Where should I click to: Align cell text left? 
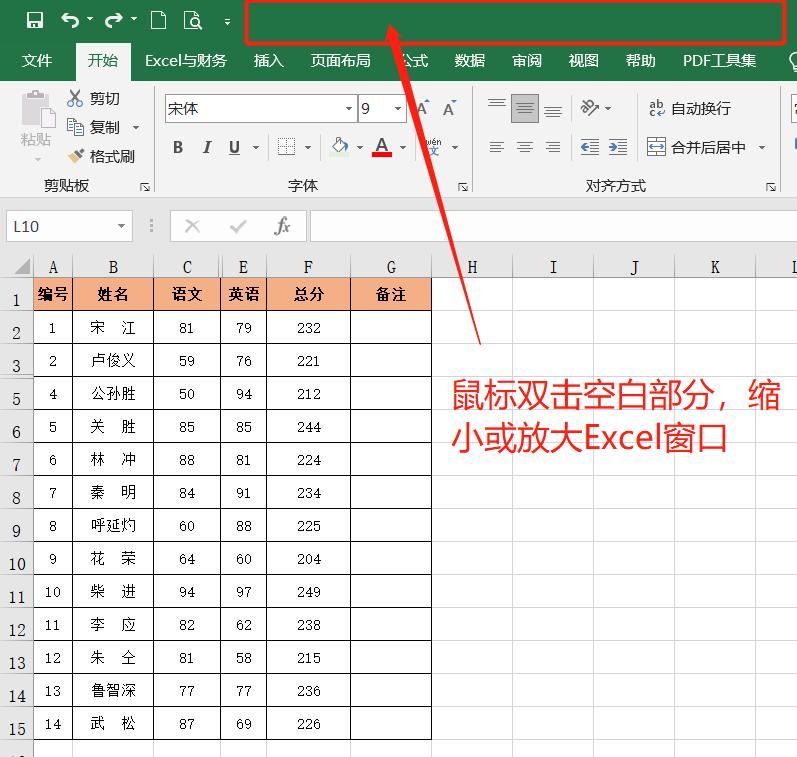[x=497, y=147]
